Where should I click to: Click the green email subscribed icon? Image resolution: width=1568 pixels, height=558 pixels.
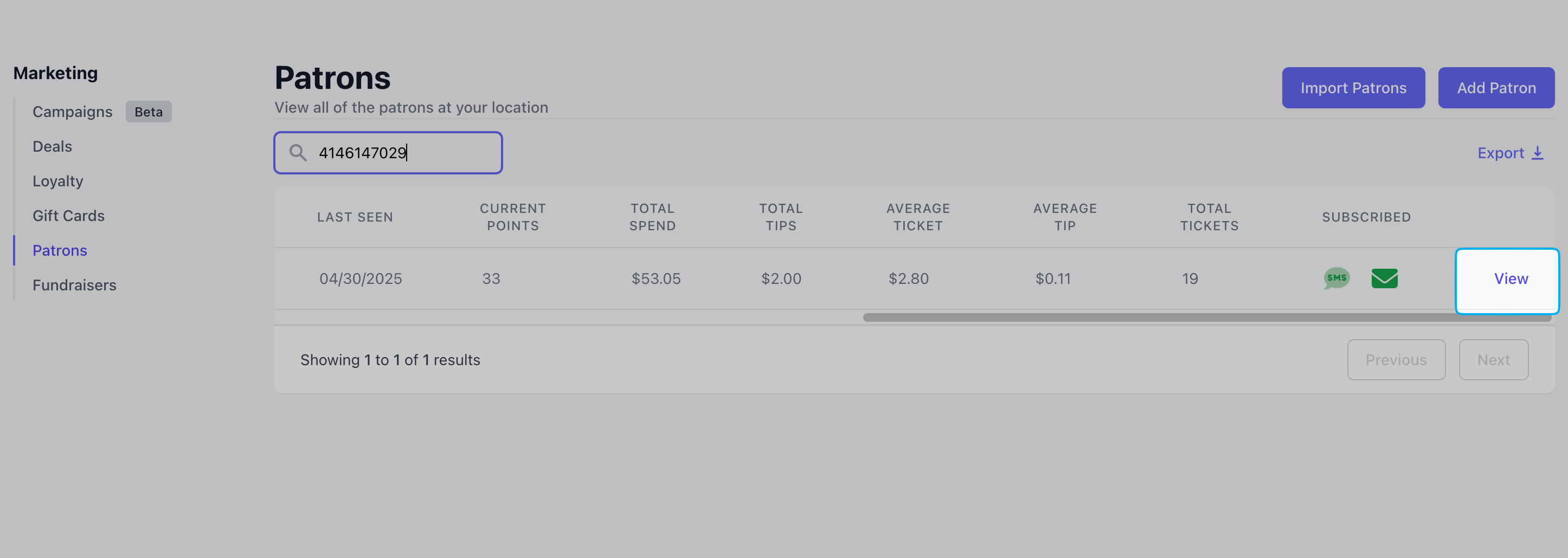tap(1384, 278)
